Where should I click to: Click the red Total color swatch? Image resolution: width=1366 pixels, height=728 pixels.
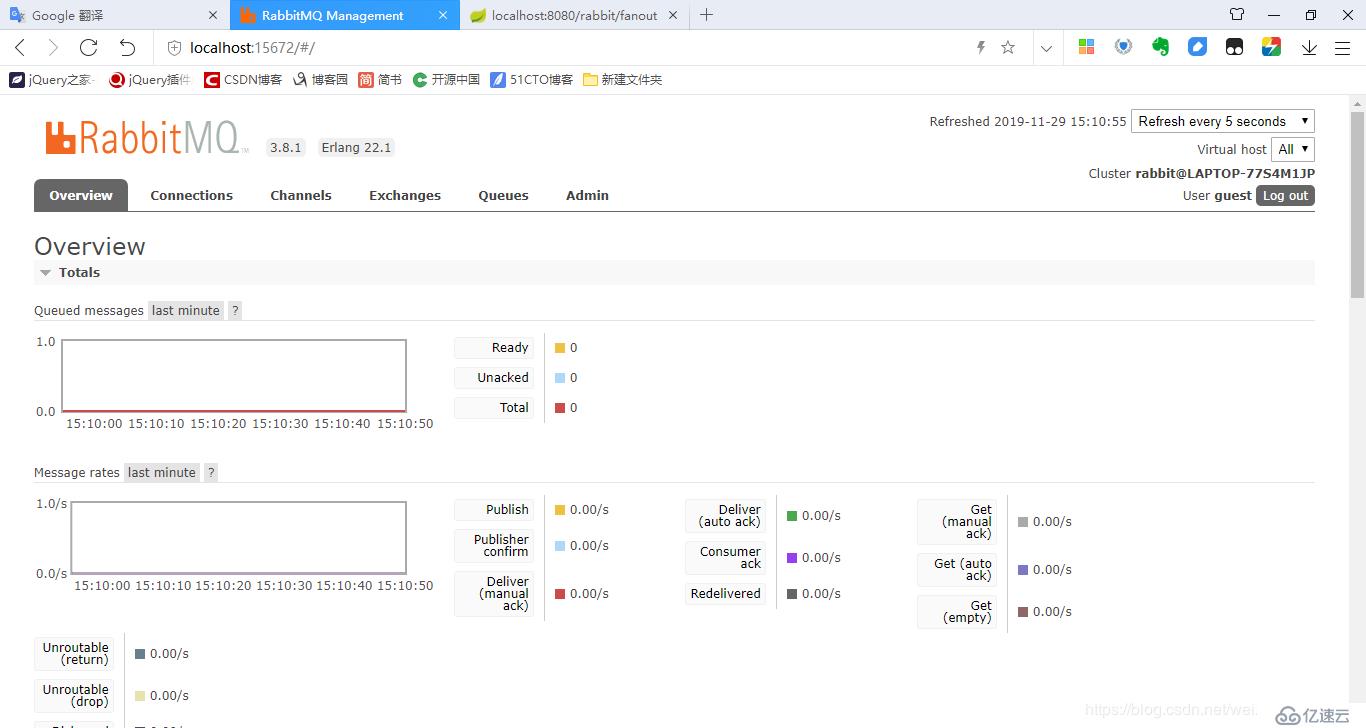tap(560, 408)
